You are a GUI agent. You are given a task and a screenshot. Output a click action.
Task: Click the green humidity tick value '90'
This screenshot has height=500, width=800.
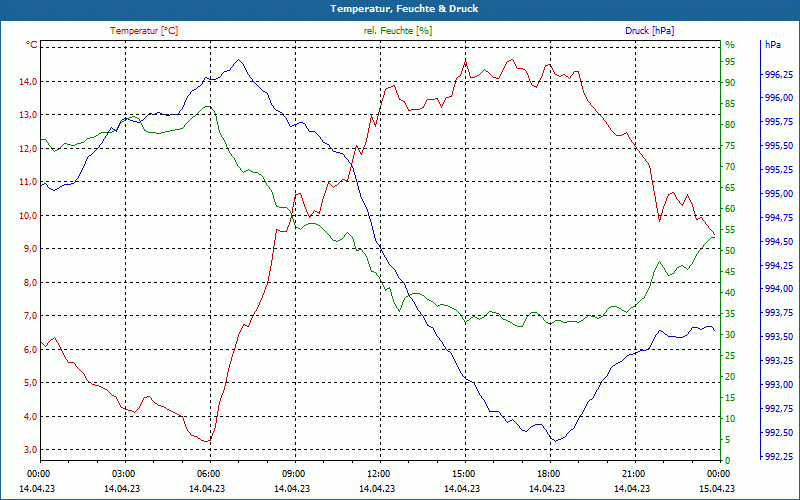[730, 83]
